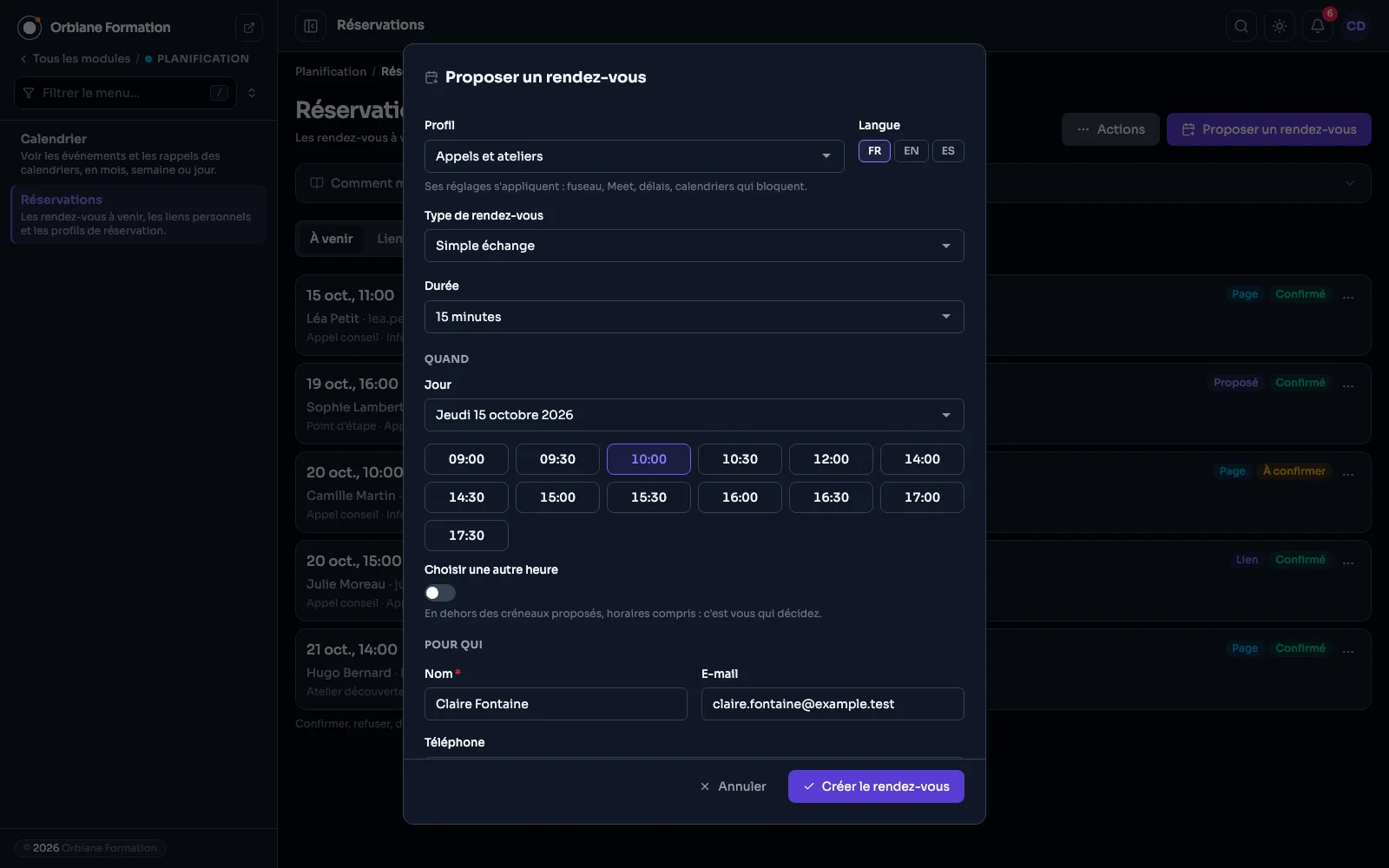
Task: Open the Actions menu button
Action: 1110,129
